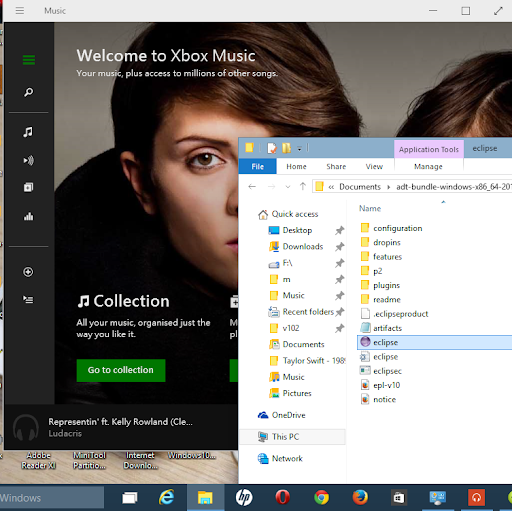Unpin Desktop from Quick access

click(x=340, y=230)
